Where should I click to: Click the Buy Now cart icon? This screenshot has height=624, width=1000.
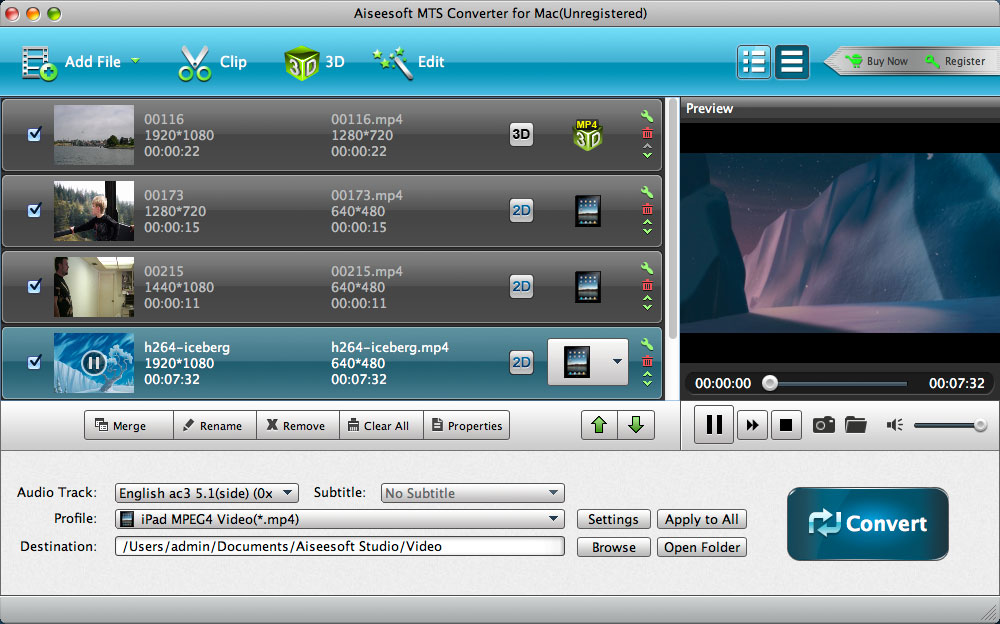point(853,61)
